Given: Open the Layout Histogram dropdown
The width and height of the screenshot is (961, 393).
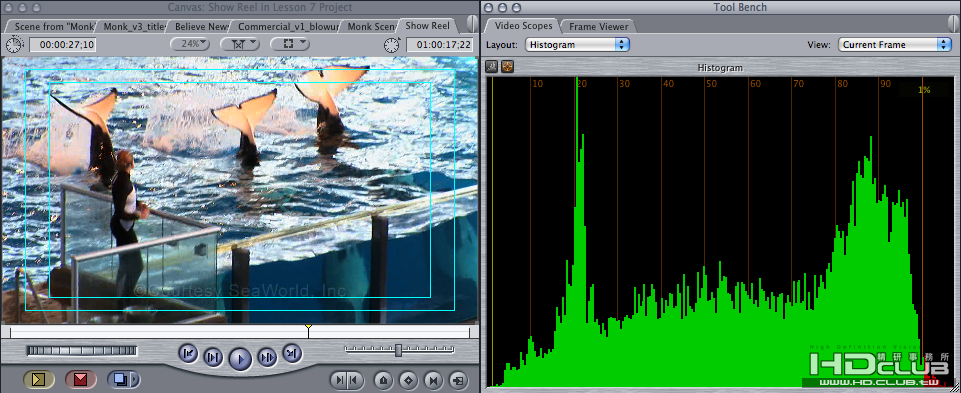Looking at the screenshot, I should 577,45.
